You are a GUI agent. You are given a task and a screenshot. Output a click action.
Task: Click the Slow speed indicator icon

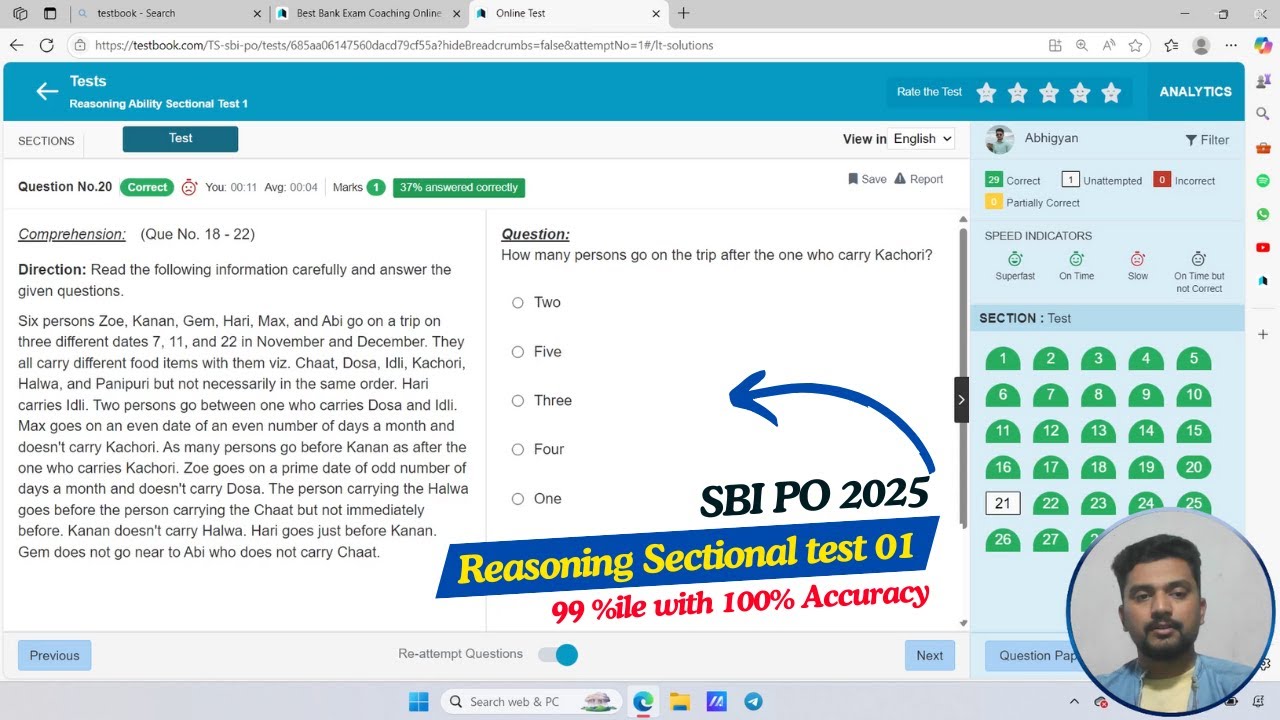(1138, 260)
